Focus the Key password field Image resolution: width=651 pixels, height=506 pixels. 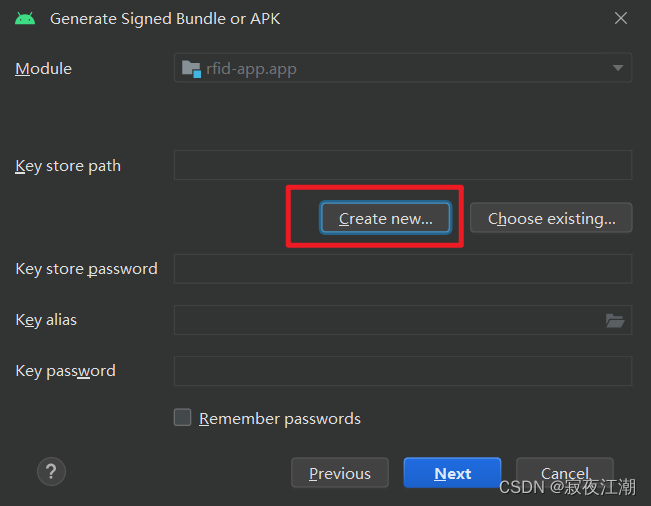tap(402, 371)
